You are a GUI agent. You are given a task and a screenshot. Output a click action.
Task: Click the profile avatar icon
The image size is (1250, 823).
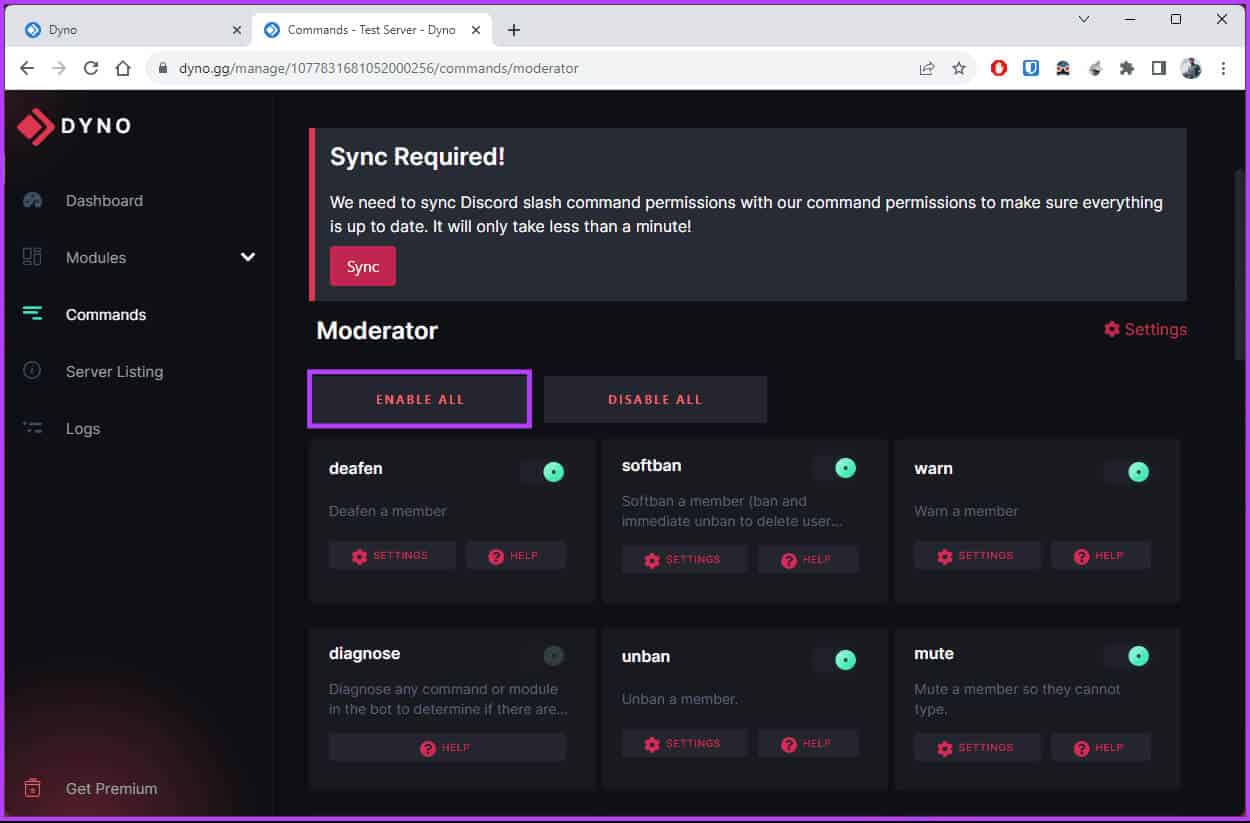[1191, 69]
